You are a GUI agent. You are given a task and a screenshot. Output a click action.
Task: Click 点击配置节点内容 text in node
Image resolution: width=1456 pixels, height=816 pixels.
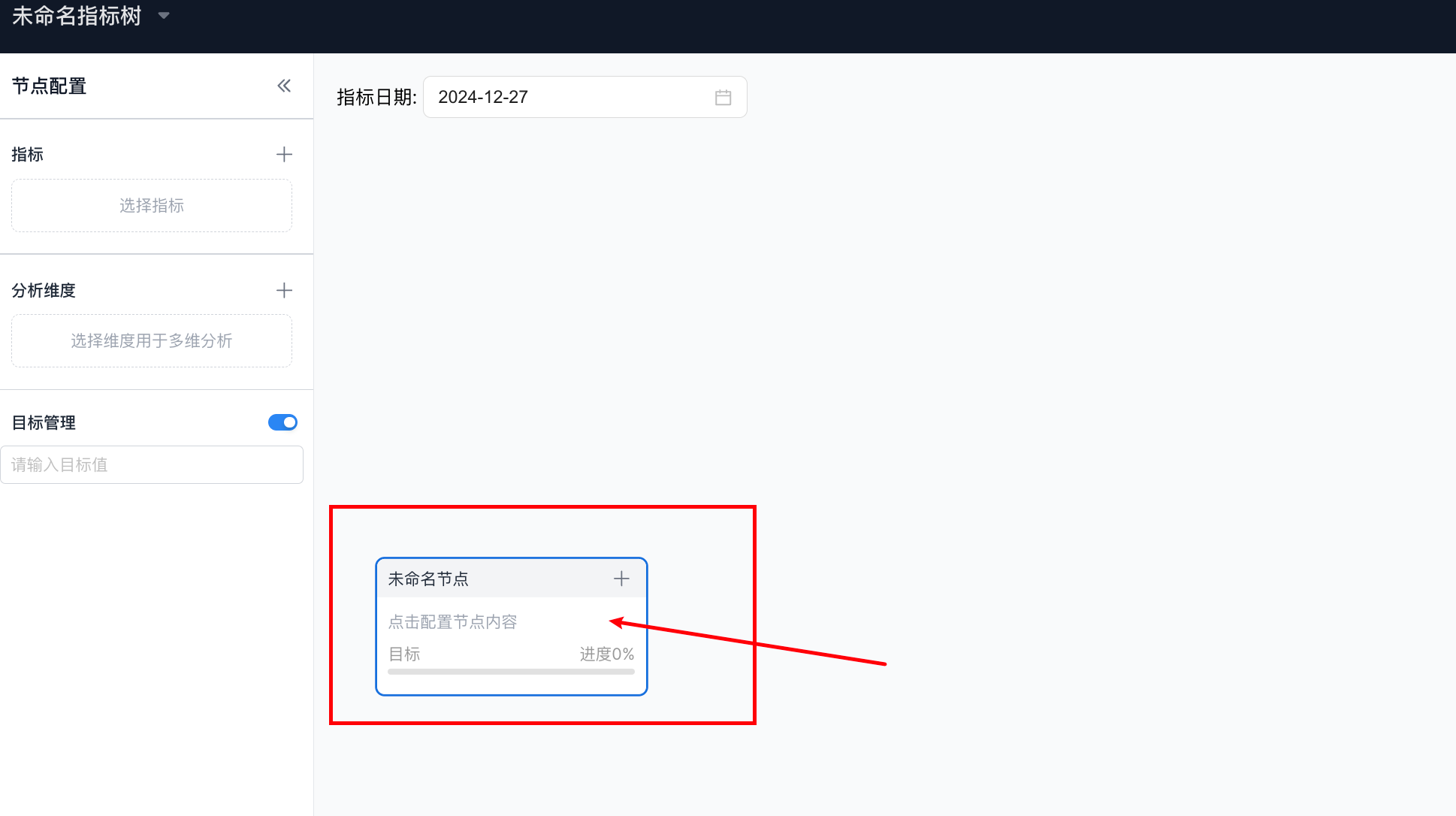[452, 622]
